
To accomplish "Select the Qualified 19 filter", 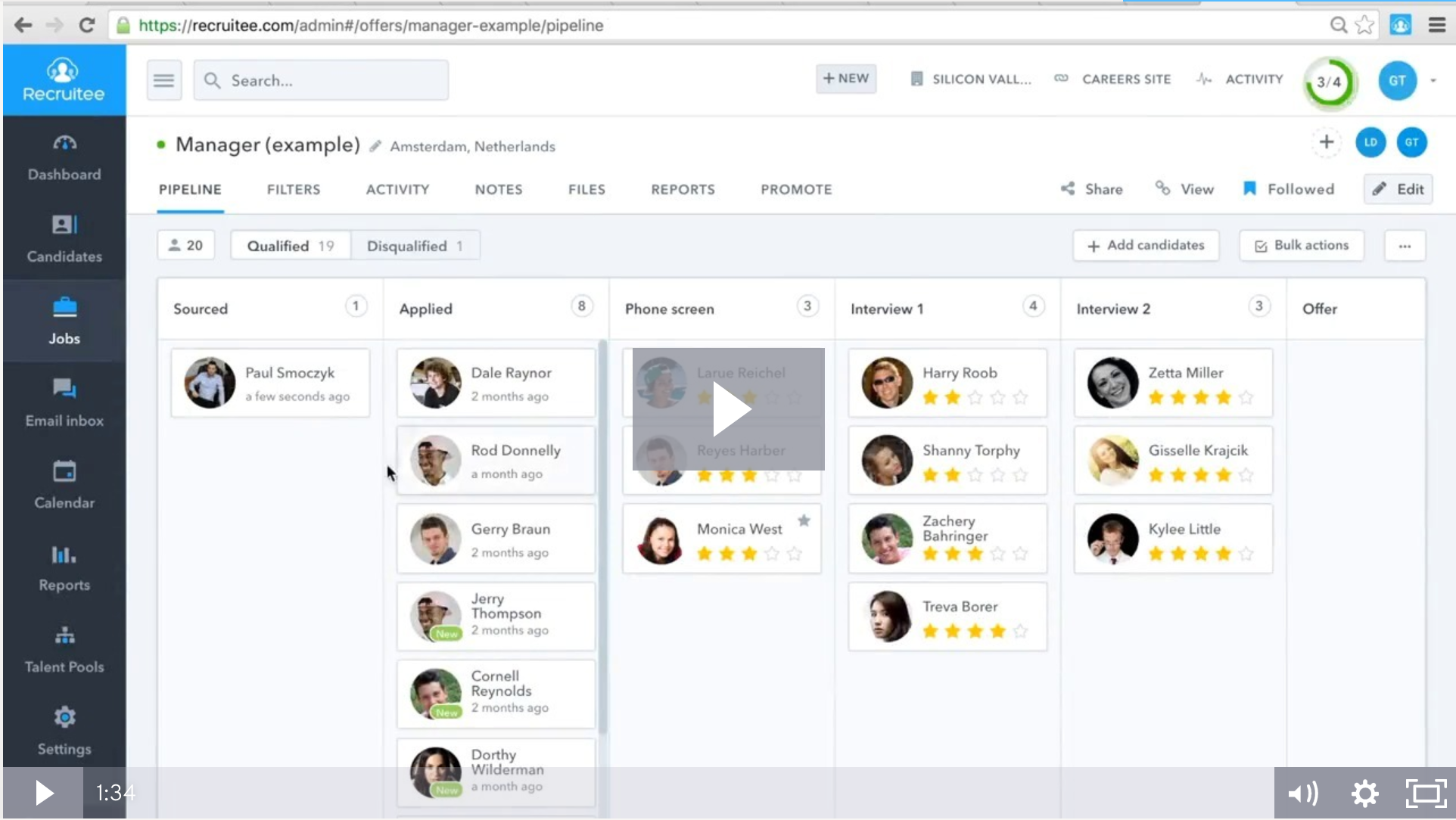I will pyautogui.click(x=291, y=246).
